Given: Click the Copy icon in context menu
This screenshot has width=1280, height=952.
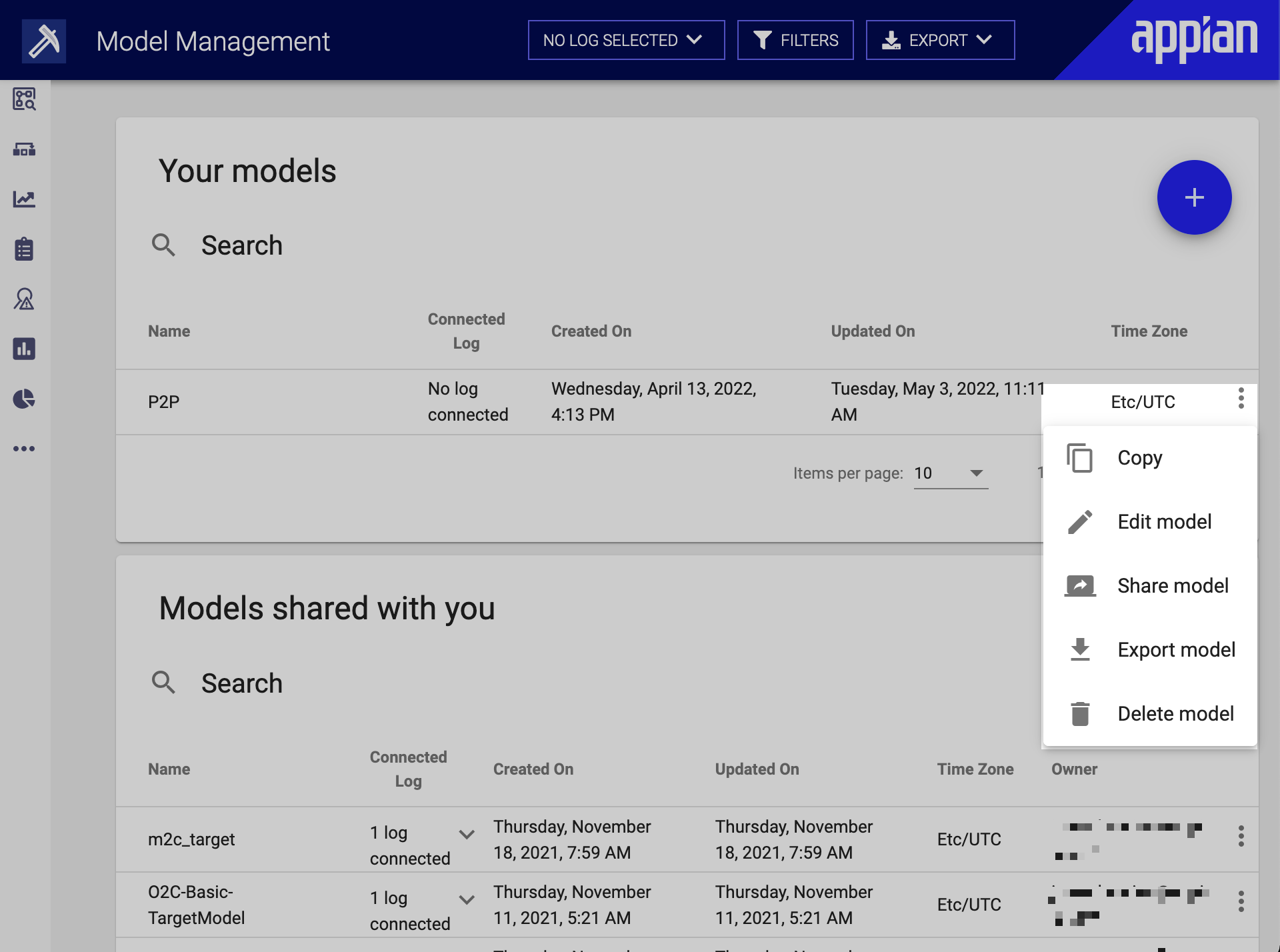Looking at the screenshot, I should (x=1080, y=458).
